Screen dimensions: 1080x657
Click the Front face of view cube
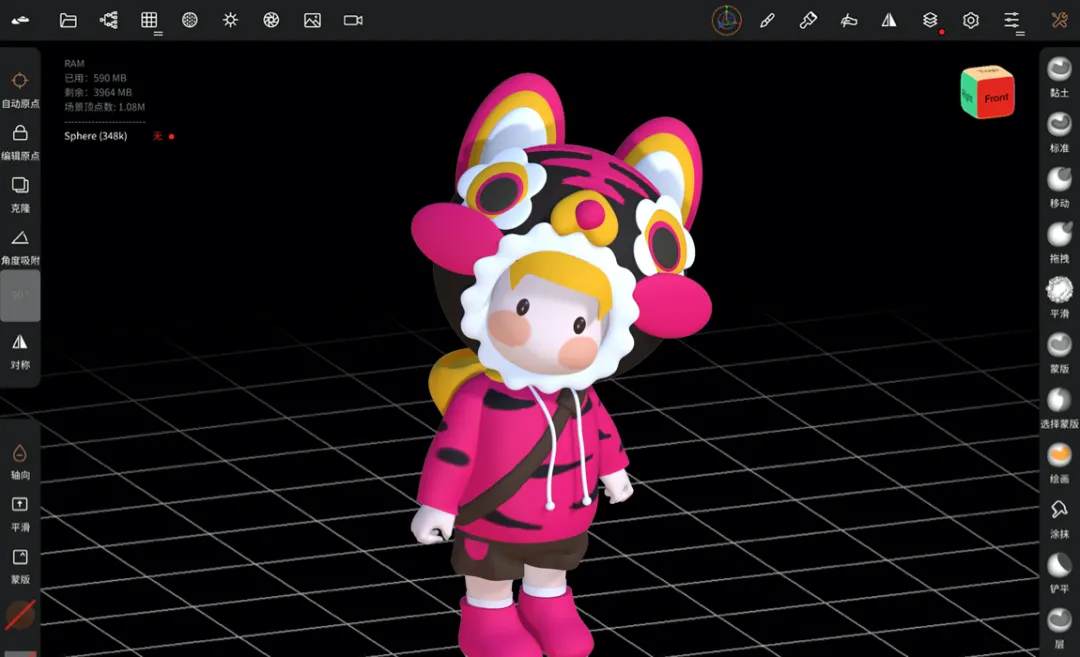[x=995, y=98]
